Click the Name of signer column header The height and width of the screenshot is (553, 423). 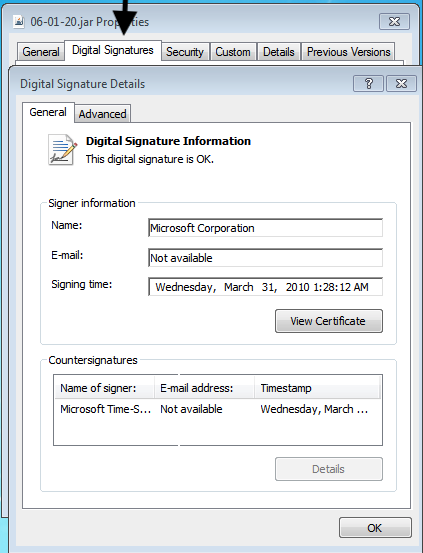tap(104, 388)
